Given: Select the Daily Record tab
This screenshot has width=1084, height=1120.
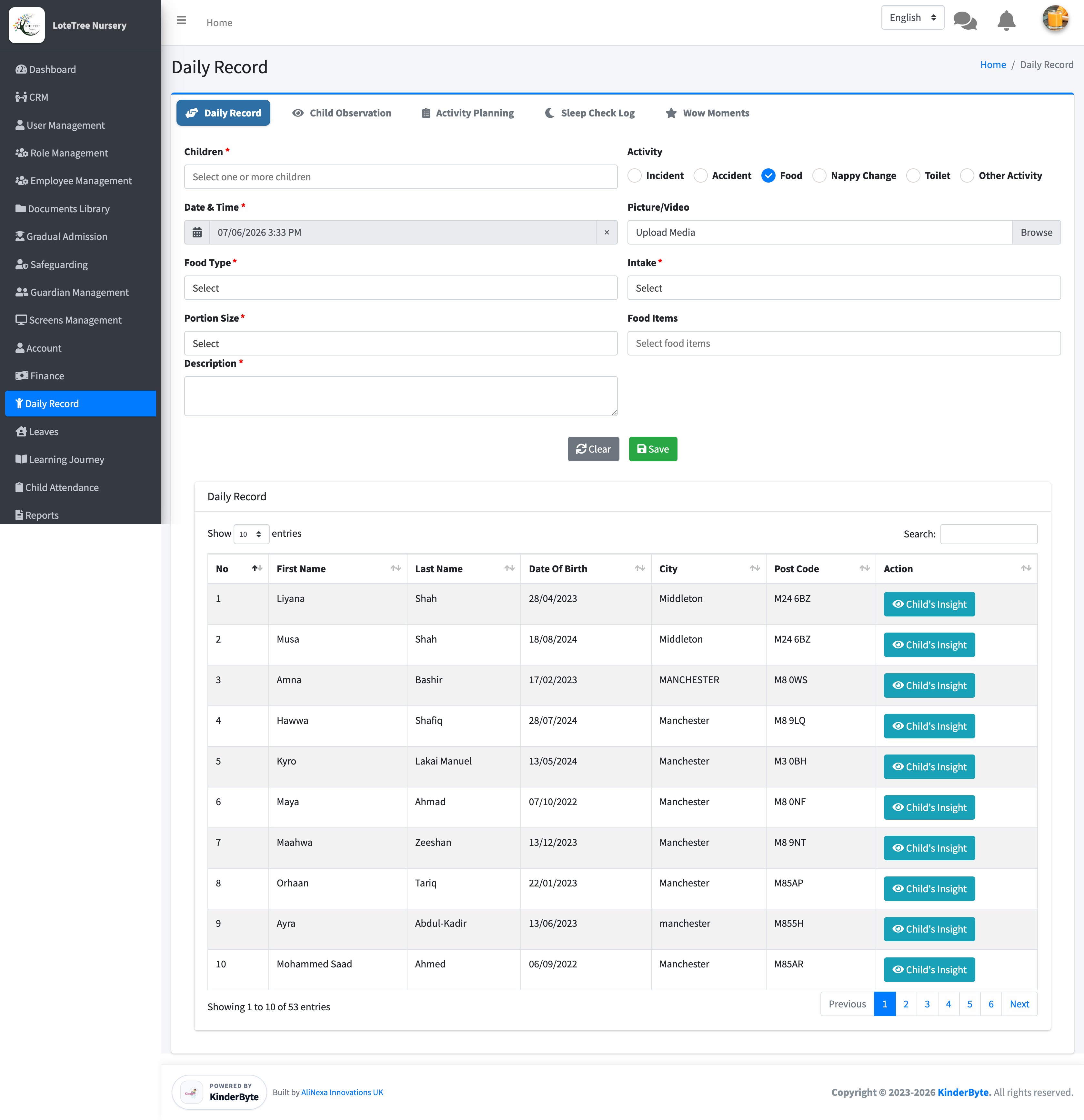Looking at the screenshot, I should (x=224, y=113).
